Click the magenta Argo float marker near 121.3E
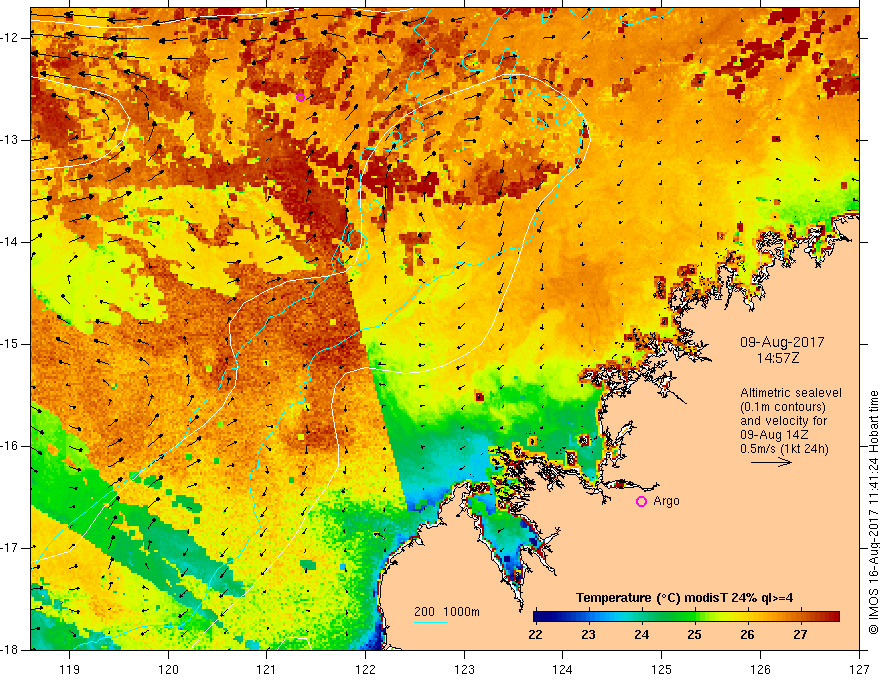Viewport: 880px width, 680px height. click(300, 98)
